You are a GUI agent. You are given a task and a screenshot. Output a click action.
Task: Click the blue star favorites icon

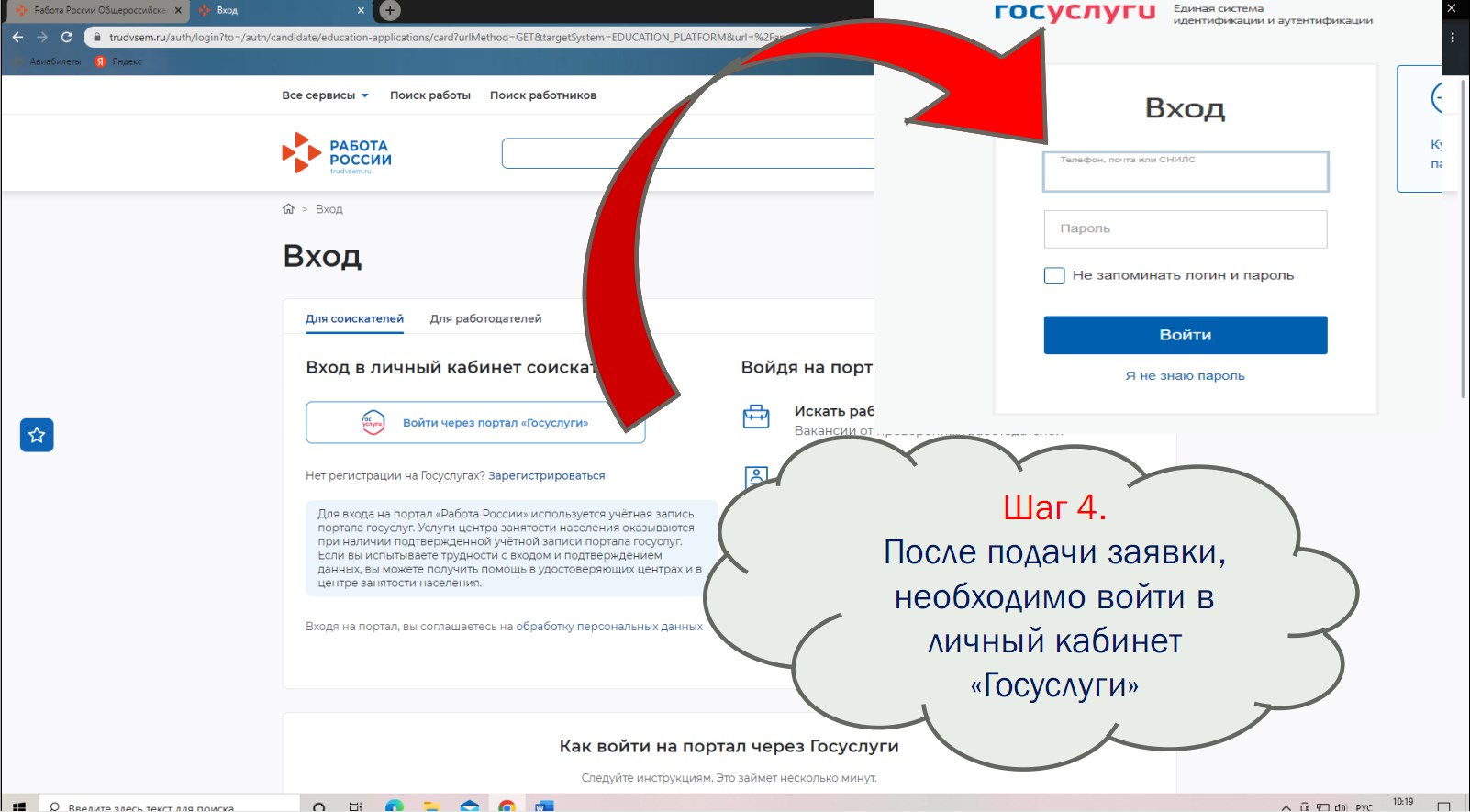point(37,435)
